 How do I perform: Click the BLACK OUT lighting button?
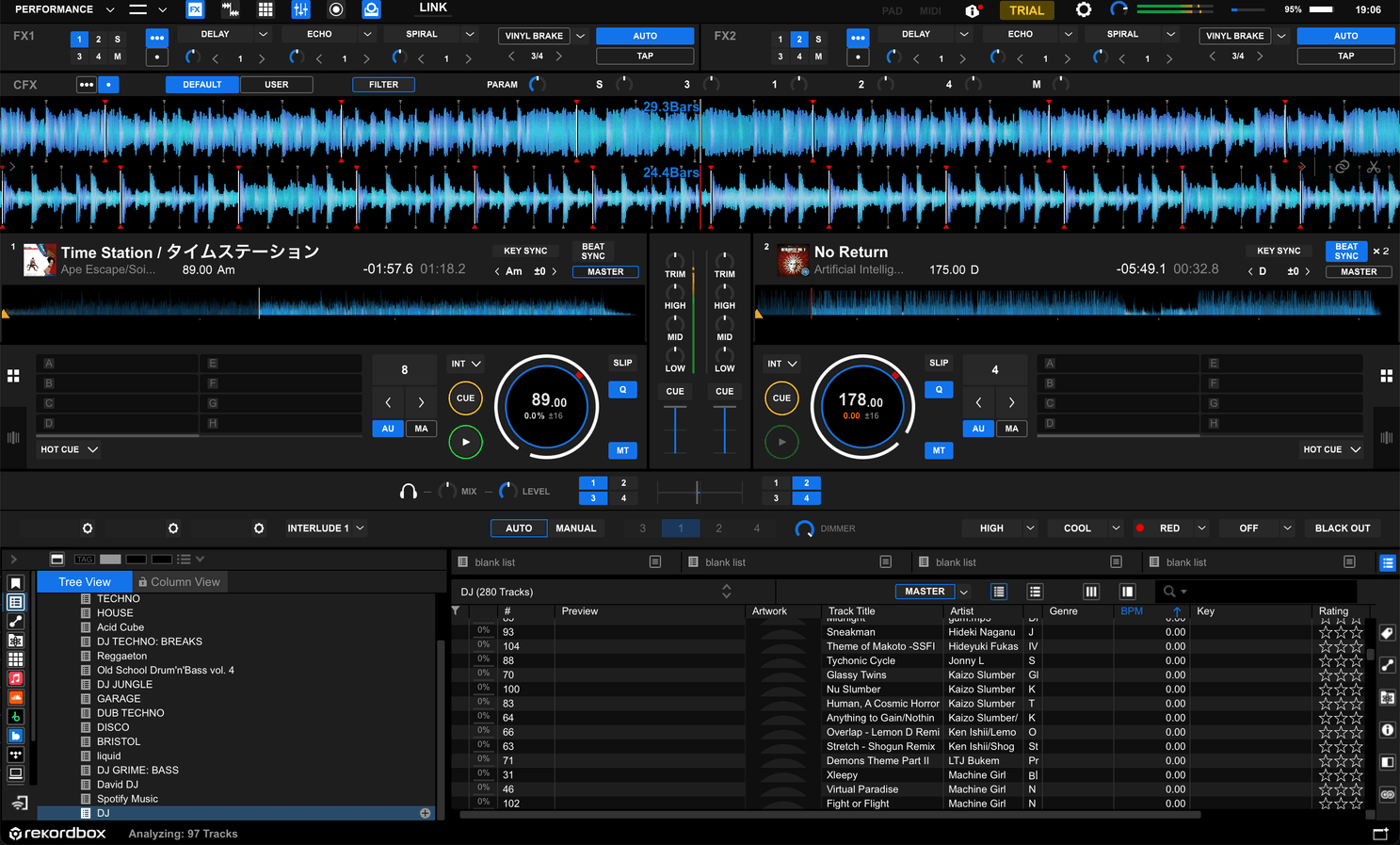[1342, 528]
